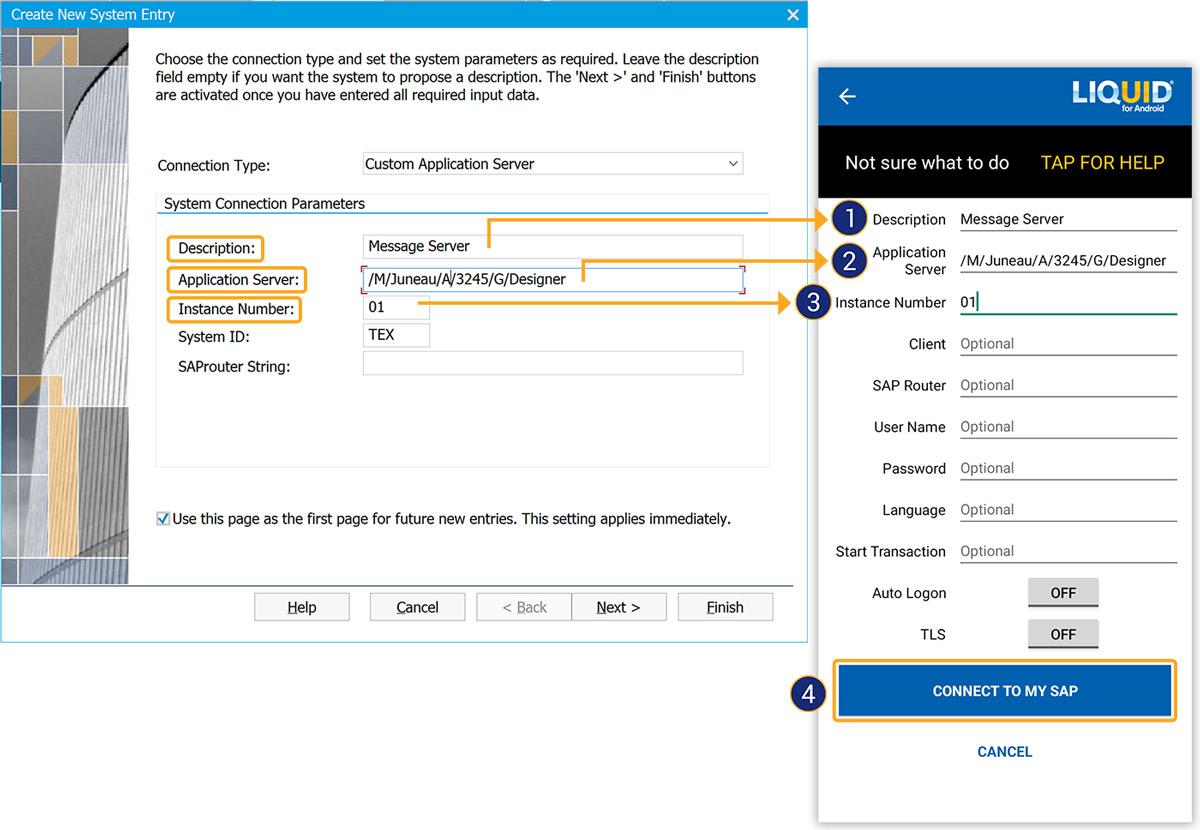Tap the Language optional field
The width and height of the screenshot is (1200, 830).
click(x=1068, y=510)
